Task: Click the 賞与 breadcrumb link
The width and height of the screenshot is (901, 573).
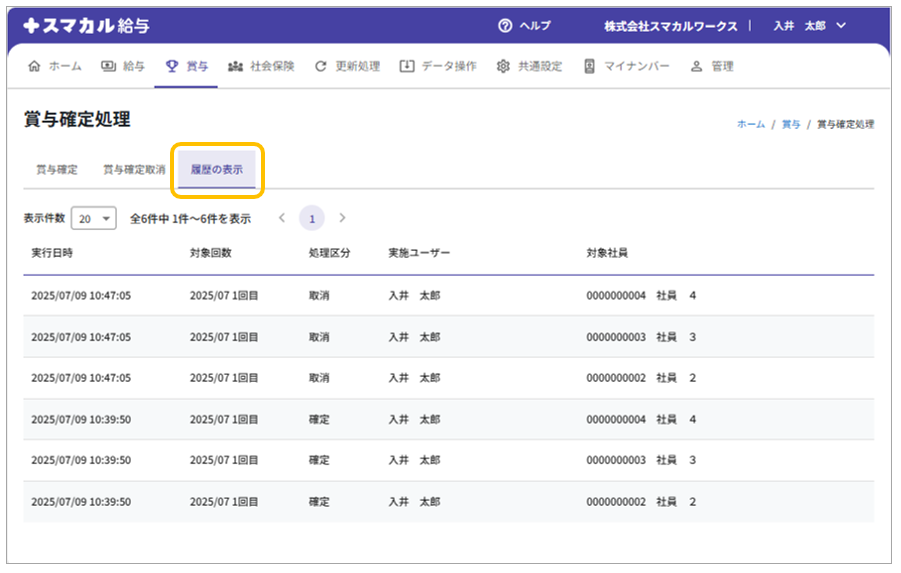Action: point(790,125)
